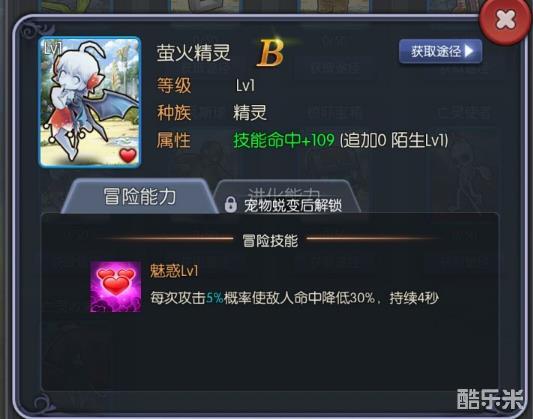533x419 pixels.
Task: Tap the lock icon on evolution tab
Action: [x=230, y=205]
